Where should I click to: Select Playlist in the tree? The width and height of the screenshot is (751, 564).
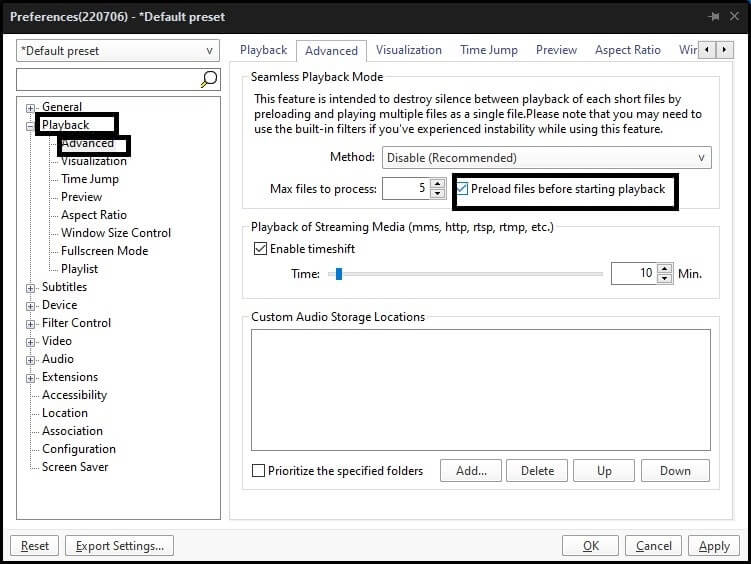(x=80, y=269)
